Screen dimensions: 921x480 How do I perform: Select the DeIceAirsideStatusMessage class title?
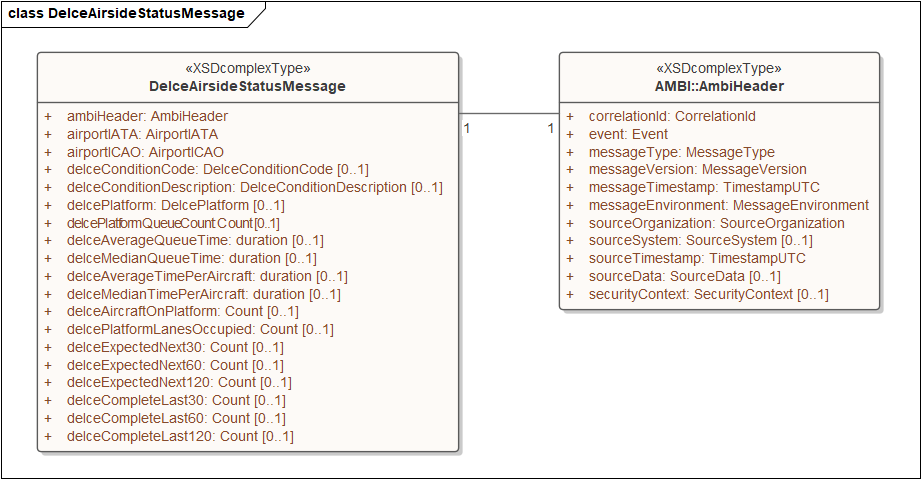[x=247, y=86]
